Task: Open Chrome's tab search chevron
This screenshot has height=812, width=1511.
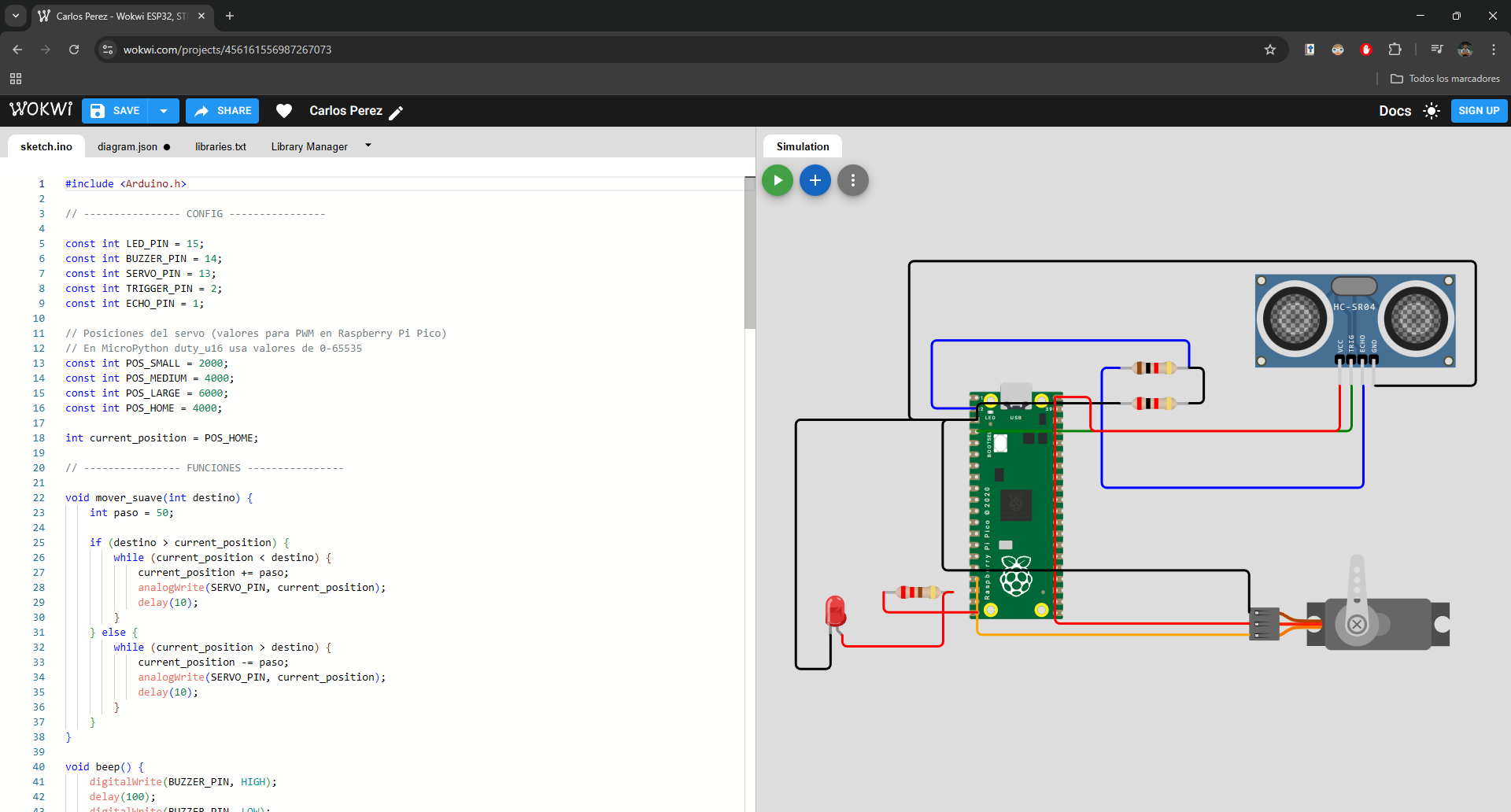Action: 15,16
